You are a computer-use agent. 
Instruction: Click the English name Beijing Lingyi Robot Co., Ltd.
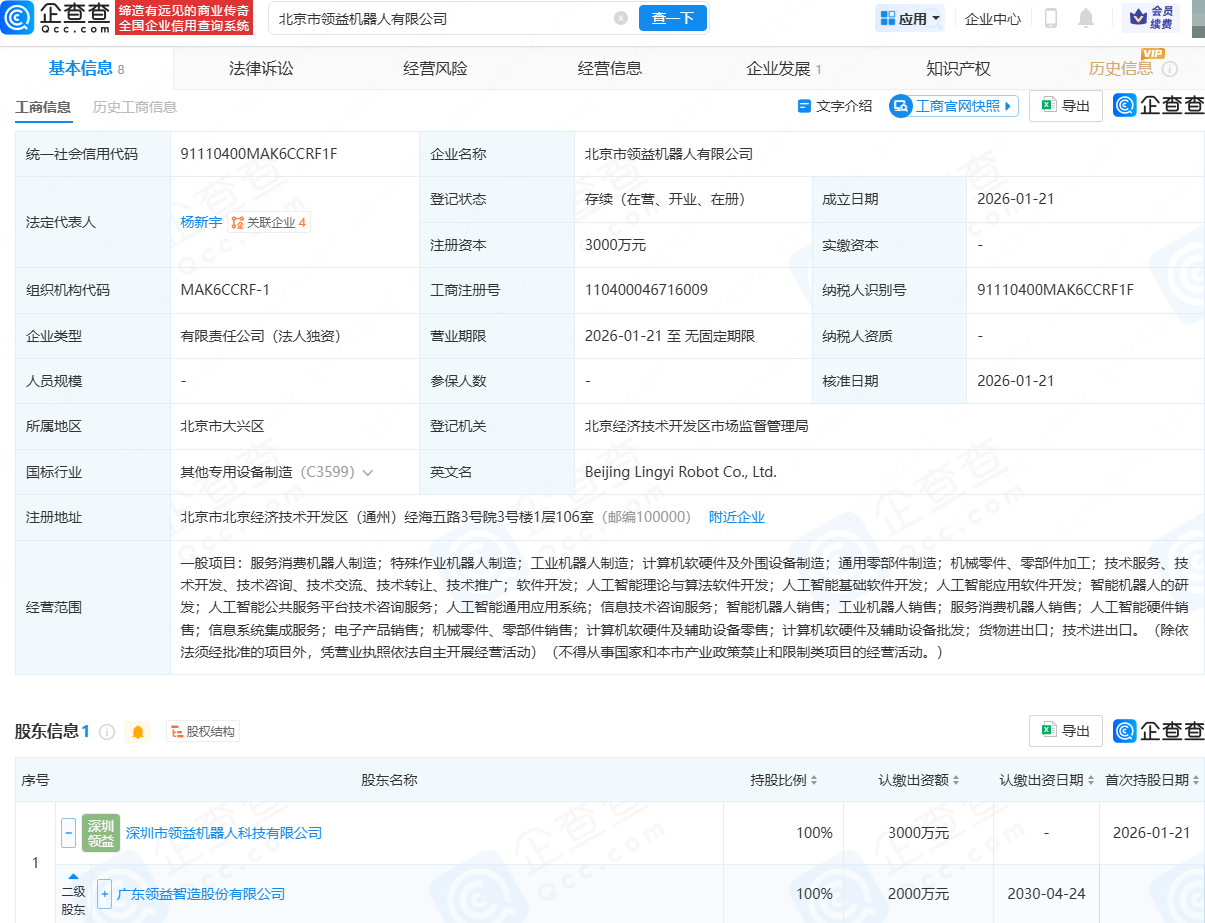pyautogui.click(x=681, y=472)
